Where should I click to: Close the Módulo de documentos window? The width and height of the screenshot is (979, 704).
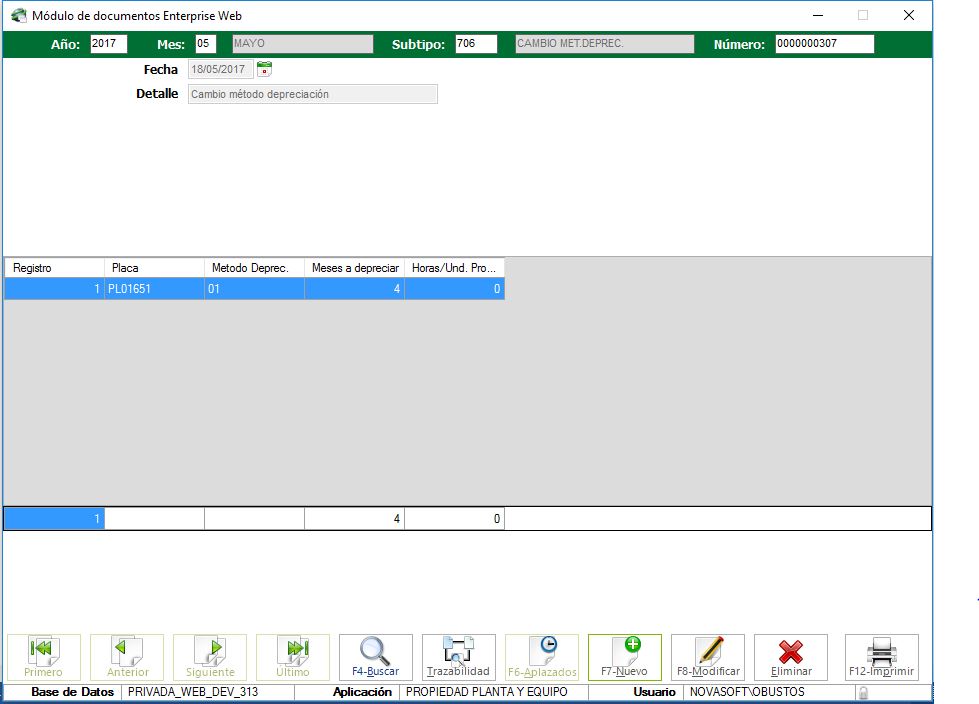coord(909,15)
